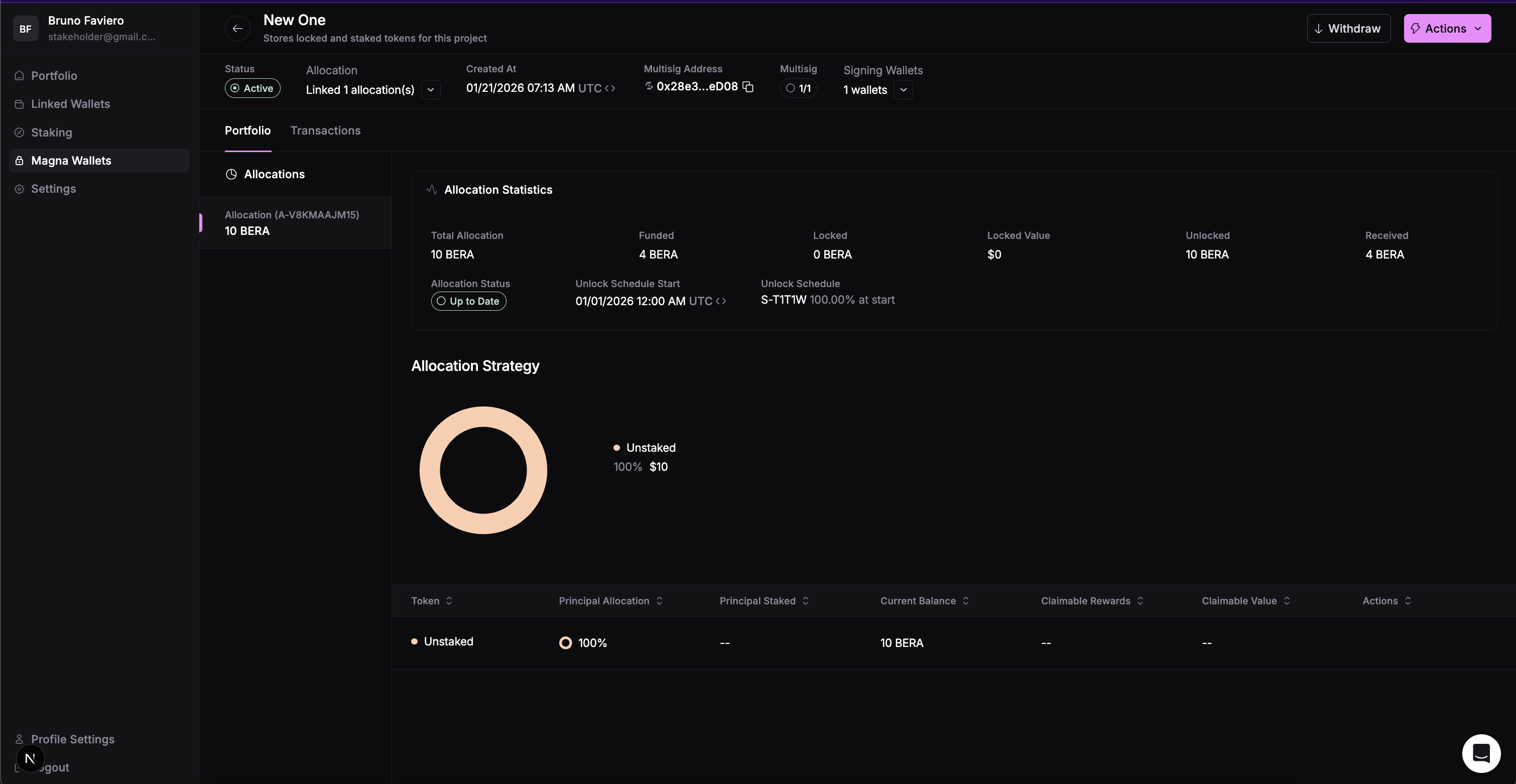Click the Withdraw button
Screen dimensions: 1516x784
click(1348, 28)
